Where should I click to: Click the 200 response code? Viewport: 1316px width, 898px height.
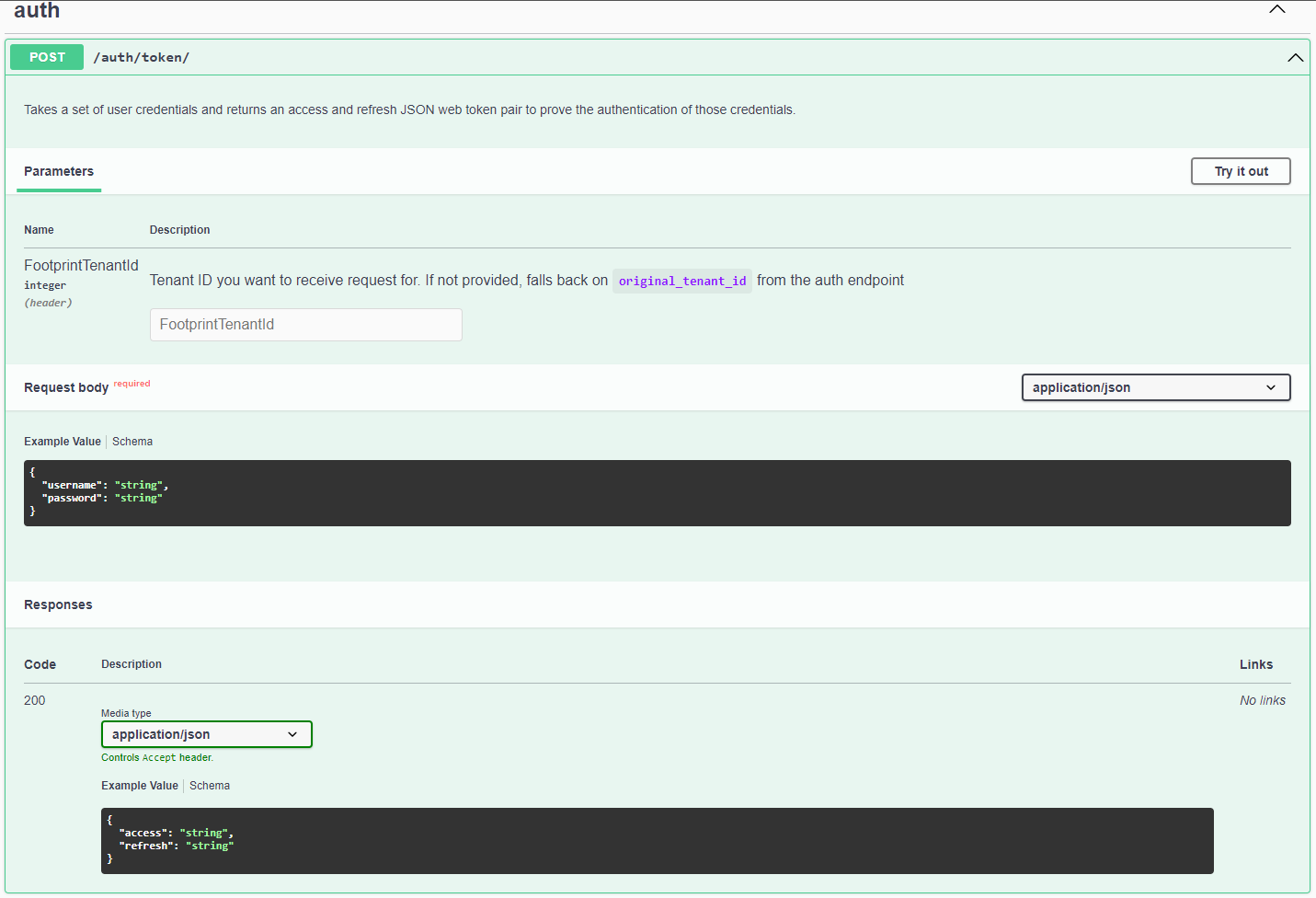point(34,700)
